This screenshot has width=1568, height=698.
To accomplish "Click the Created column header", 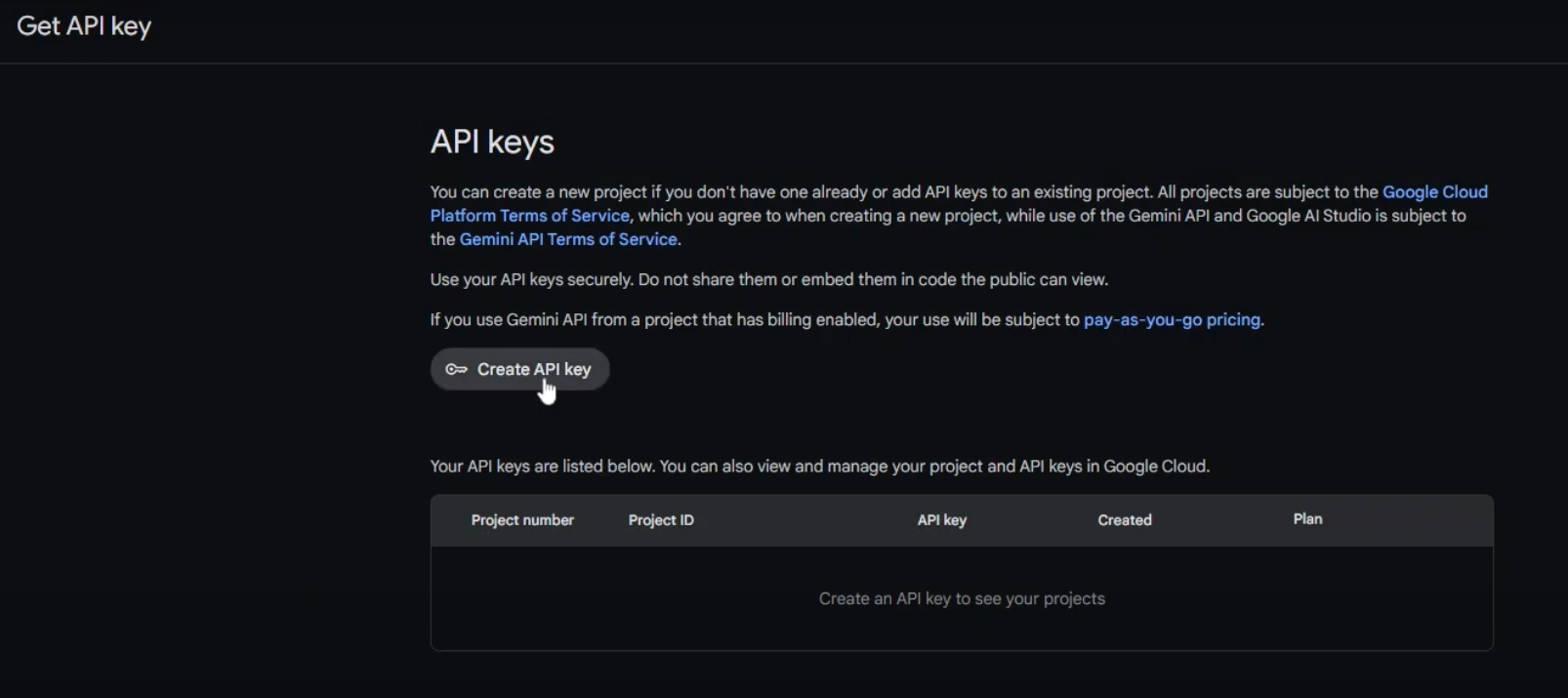I will pyautogui.click(x=1125, y=520).
